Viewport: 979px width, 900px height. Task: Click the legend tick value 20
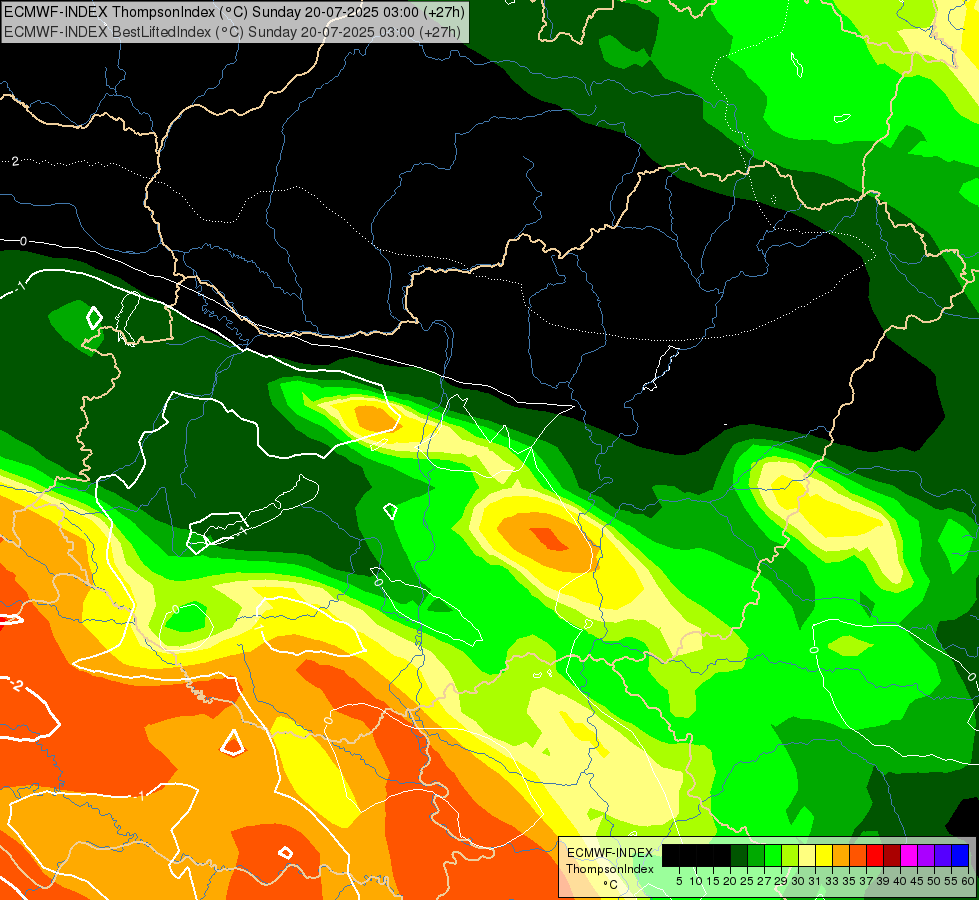click(730, 881)
